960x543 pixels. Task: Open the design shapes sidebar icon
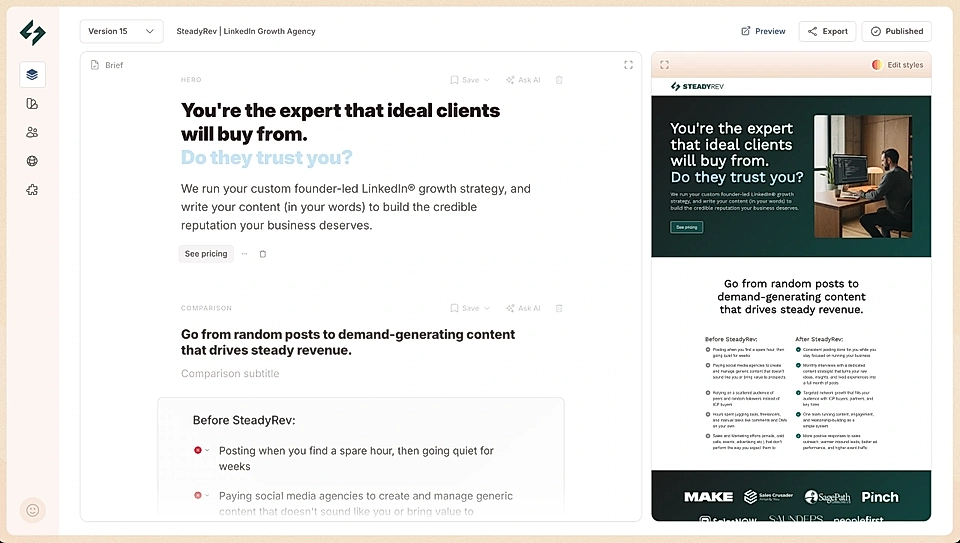click(x=32, y=103)
